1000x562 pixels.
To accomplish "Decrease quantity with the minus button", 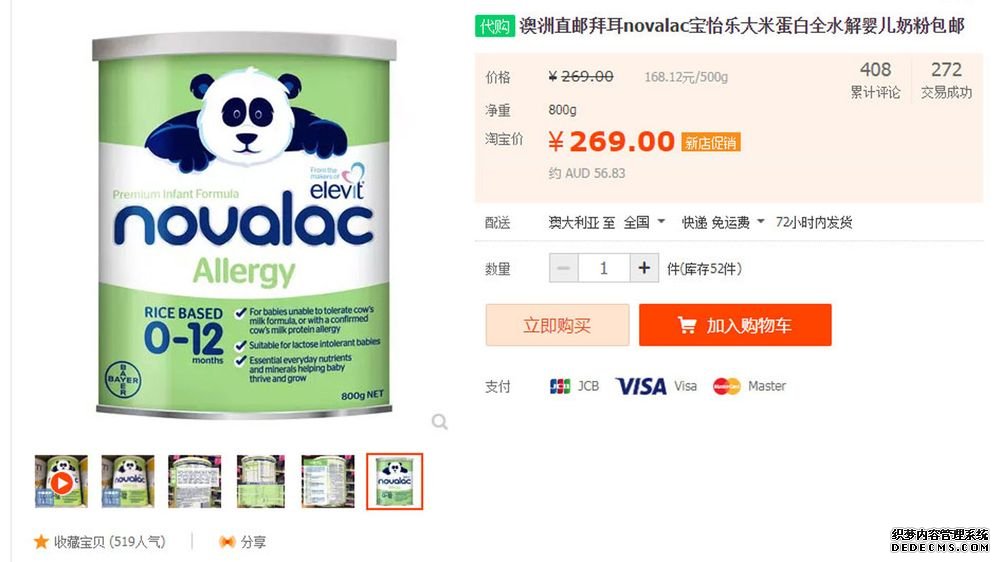I will (x=564, y=268).
